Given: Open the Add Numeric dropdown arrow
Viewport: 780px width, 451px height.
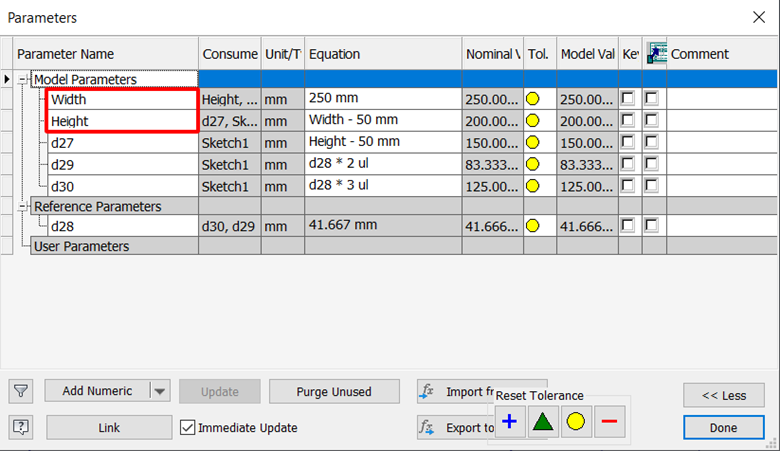Looking at the screenshot, I should pos(160,391).
